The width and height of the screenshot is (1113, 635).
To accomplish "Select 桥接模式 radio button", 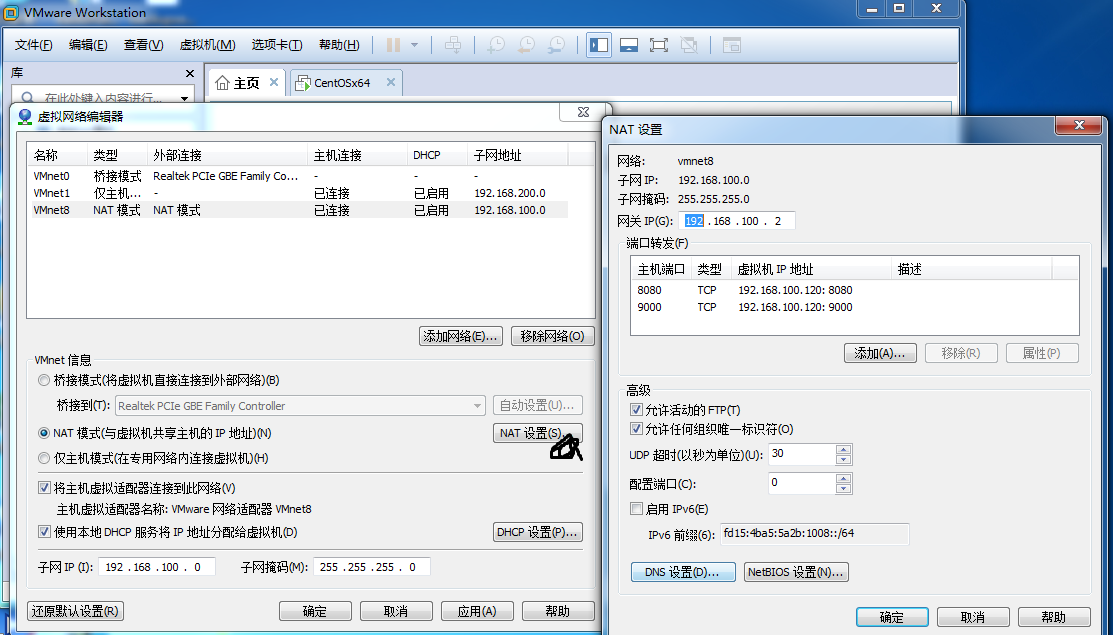I will [44, 380].
